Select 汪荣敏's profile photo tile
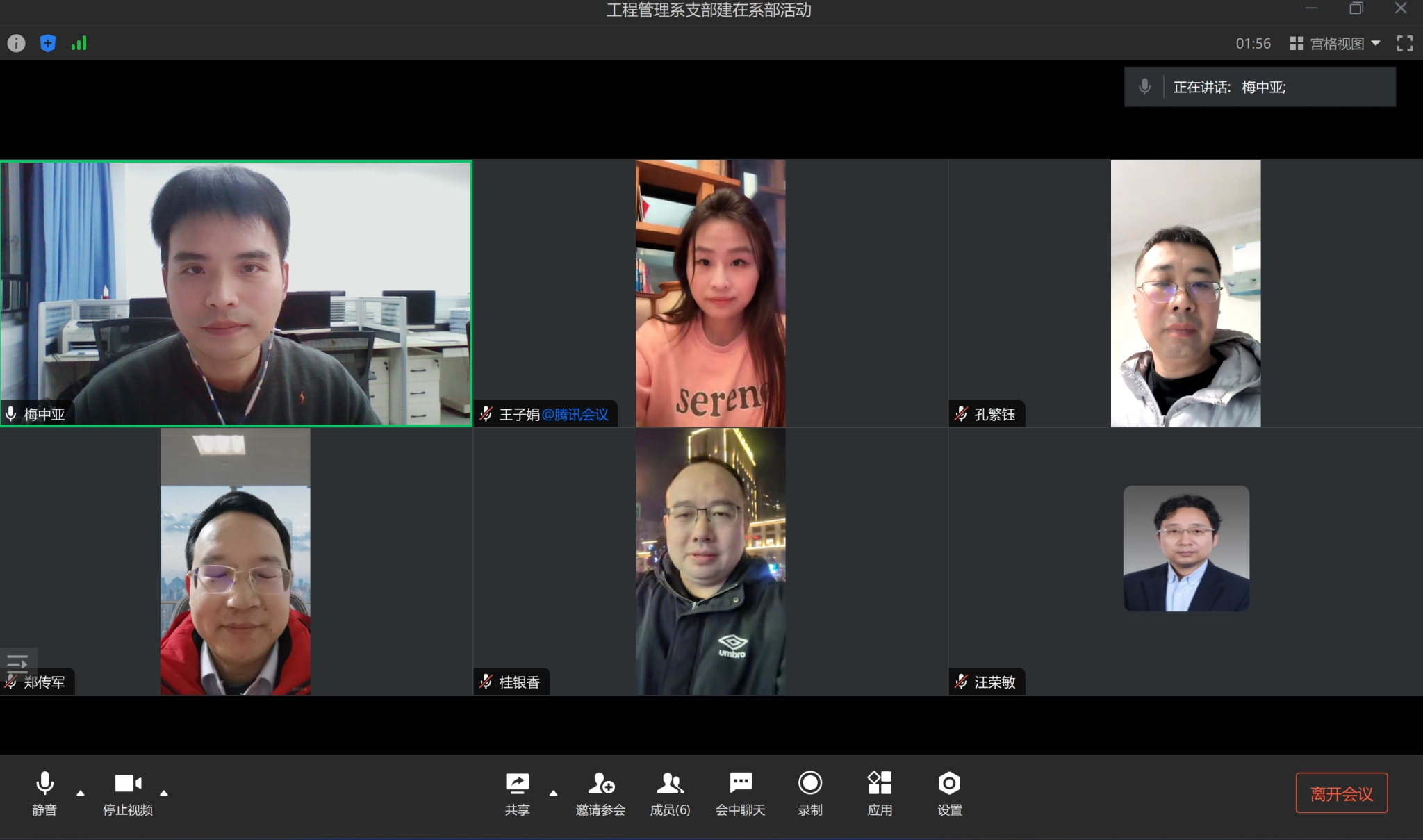The image size is (1423, 840). tap(1186, 548)
